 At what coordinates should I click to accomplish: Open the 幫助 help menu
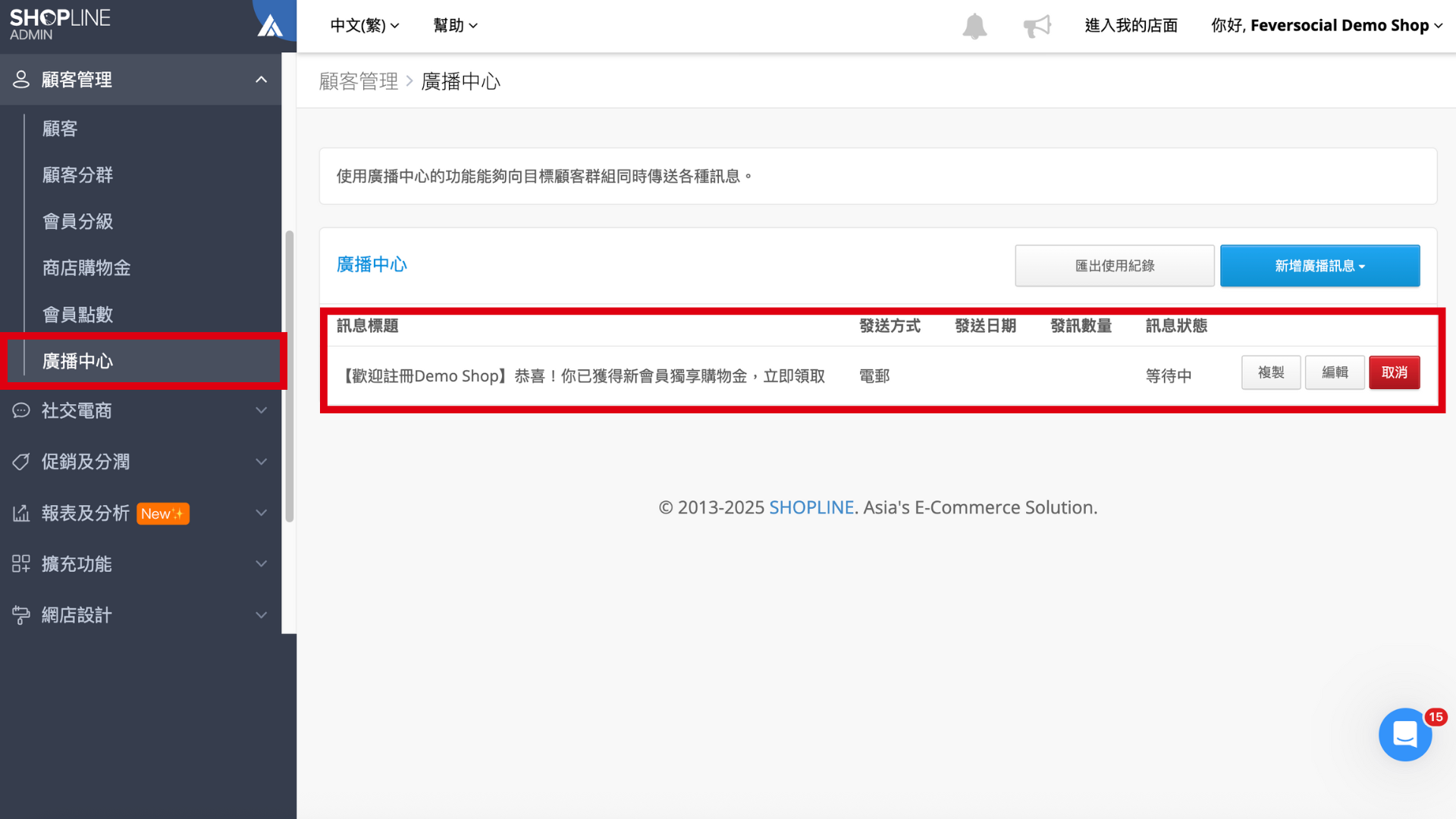pyautogui.click(x=455, y=26)
